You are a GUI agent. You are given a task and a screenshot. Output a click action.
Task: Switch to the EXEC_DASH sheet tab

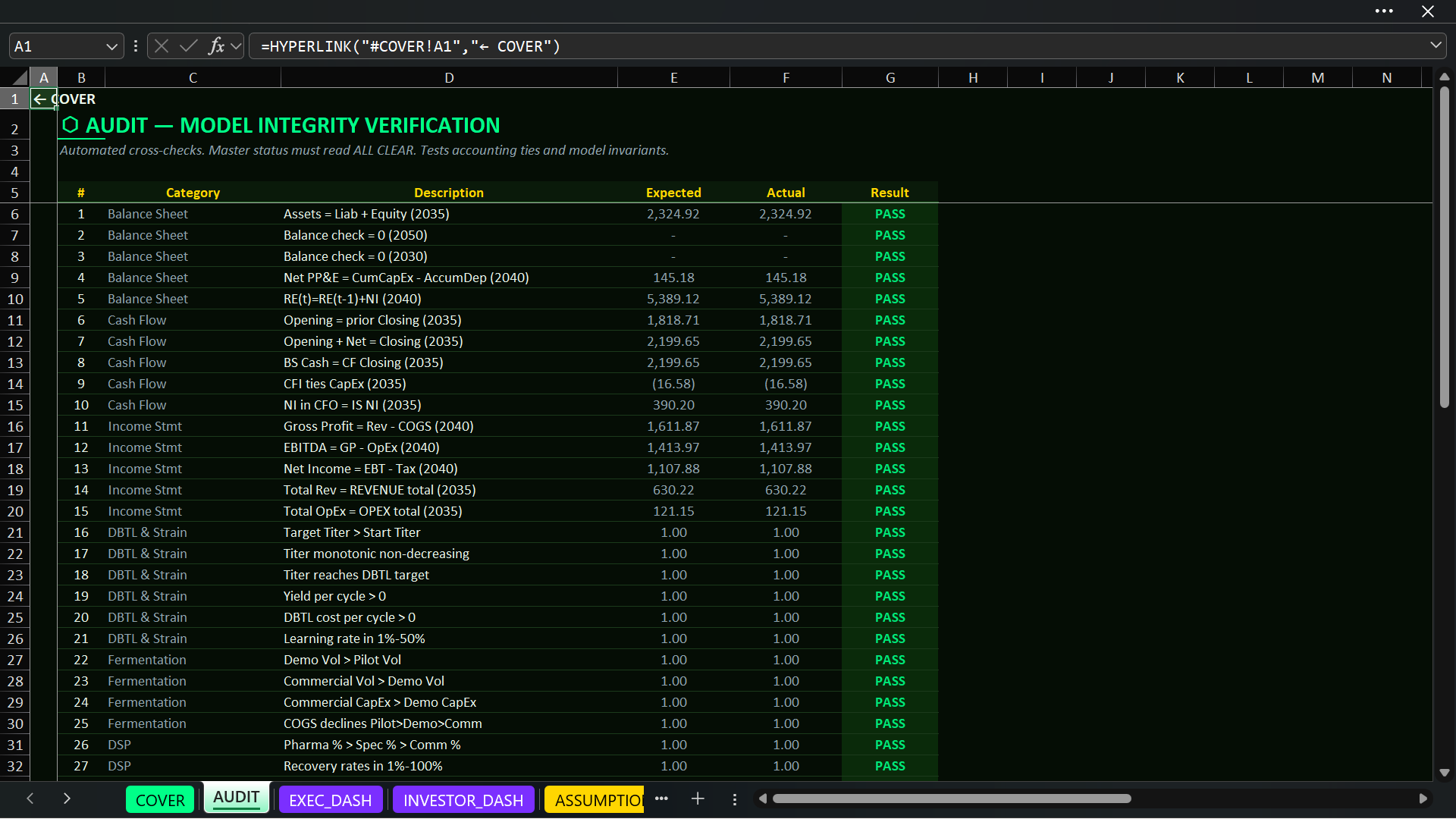pyautogui.click(x=331, y=800)
